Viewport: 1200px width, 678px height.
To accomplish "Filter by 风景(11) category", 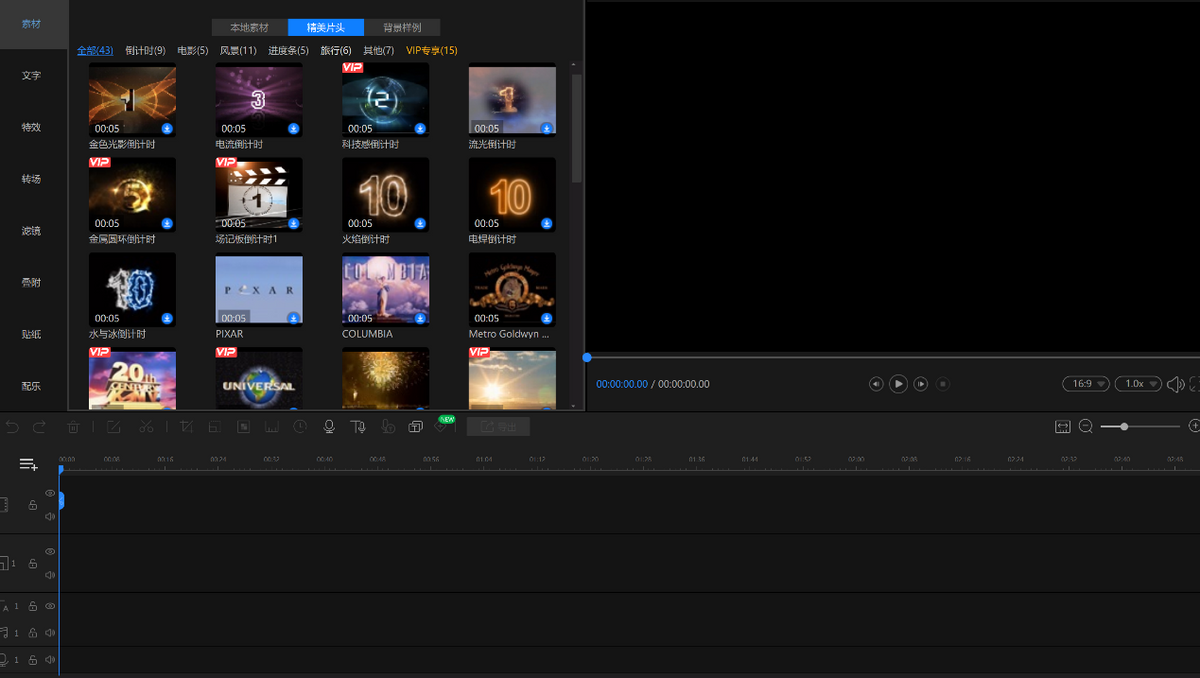I will click(x=238, y=50).
